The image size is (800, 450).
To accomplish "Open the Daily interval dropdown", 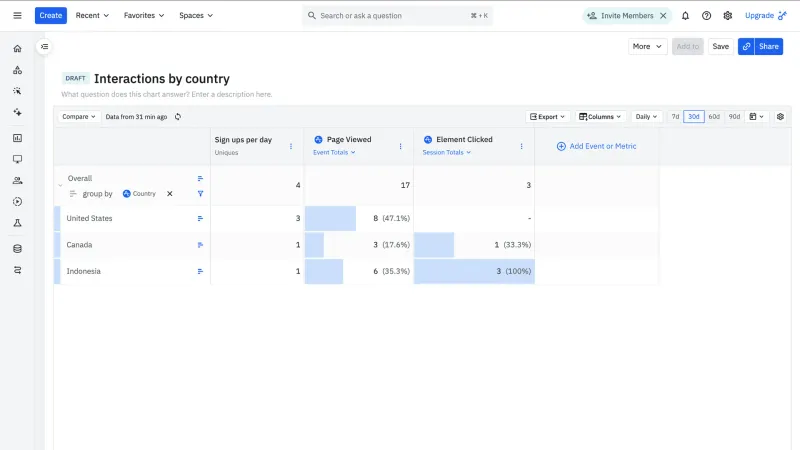I will click(x=646, y=117).
